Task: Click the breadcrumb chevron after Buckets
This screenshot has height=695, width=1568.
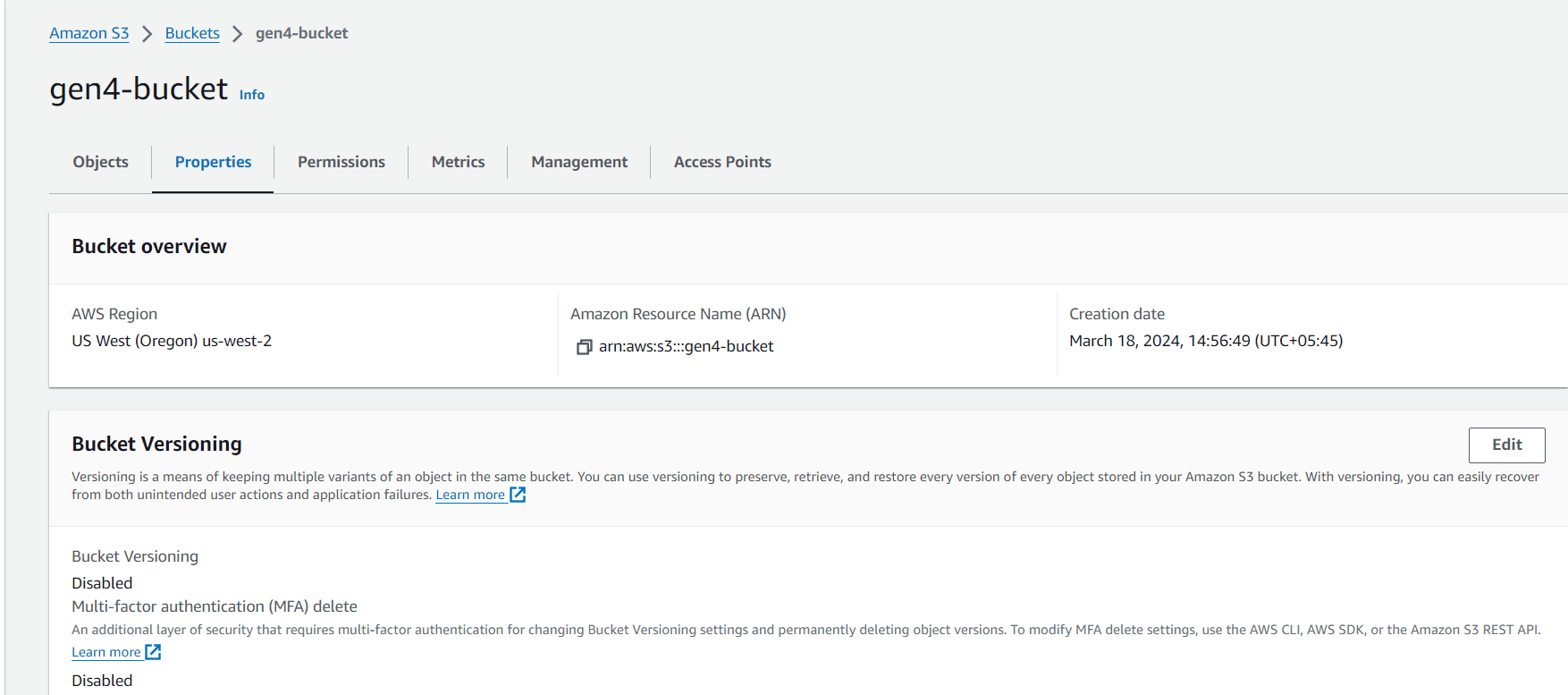Action: coord(237,34)
